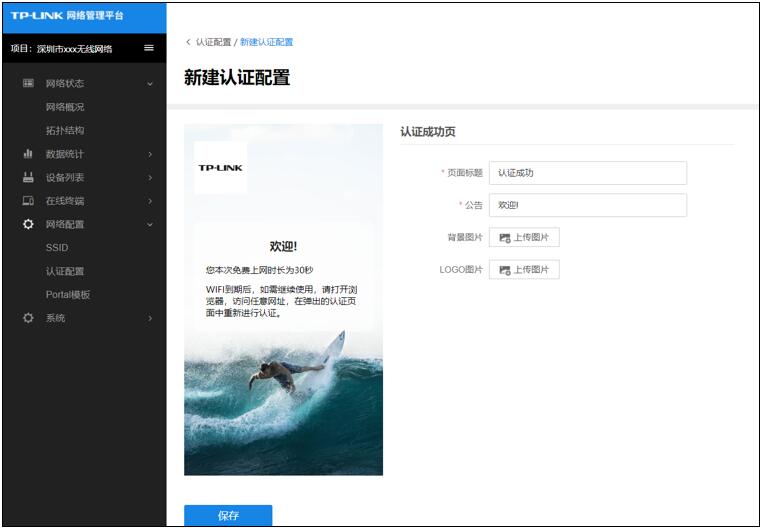Expand the 数据统计 chevron
The height and width of the screenshot is (530, 763).
150,154
